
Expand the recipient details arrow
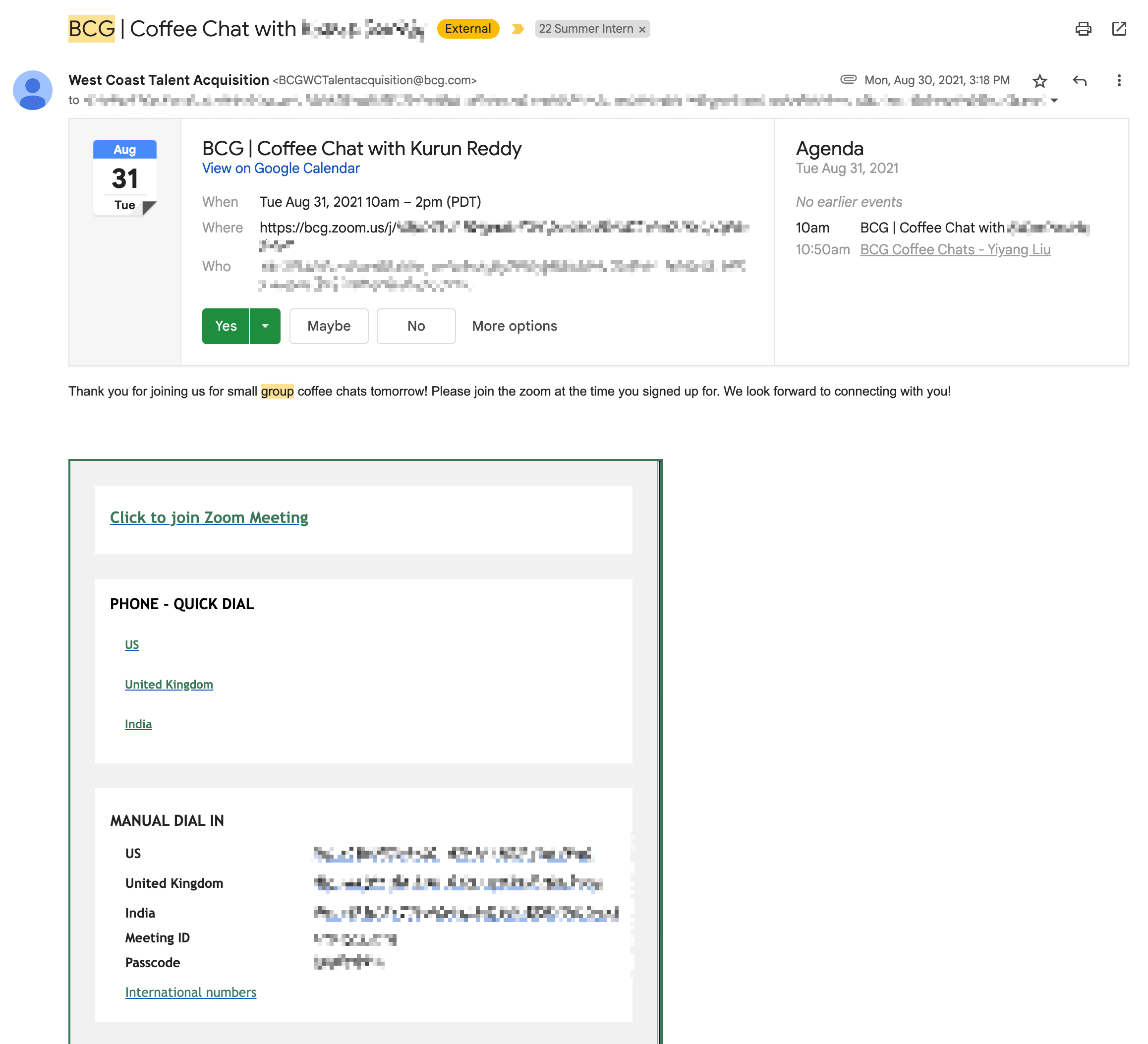[1054, 101]
